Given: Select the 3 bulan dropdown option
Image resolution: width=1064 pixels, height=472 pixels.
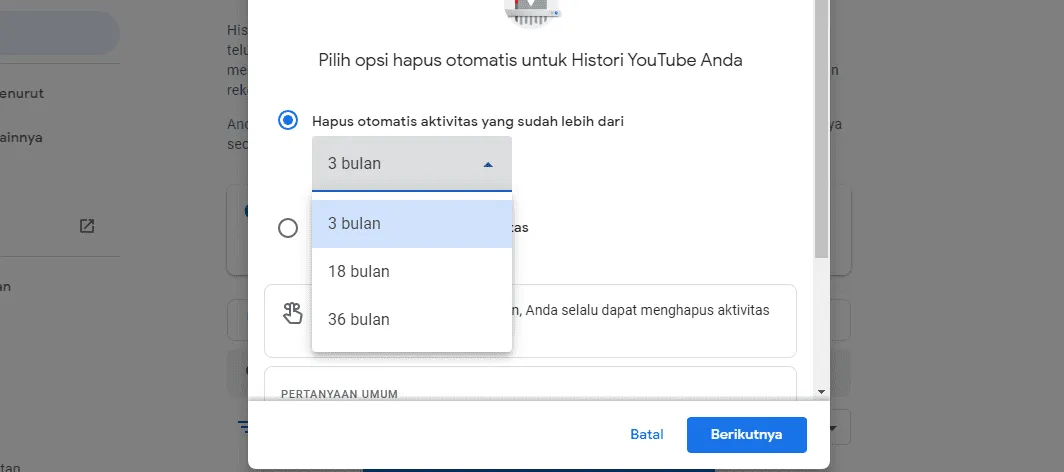Looking at the screenshot, I should 412,224.
